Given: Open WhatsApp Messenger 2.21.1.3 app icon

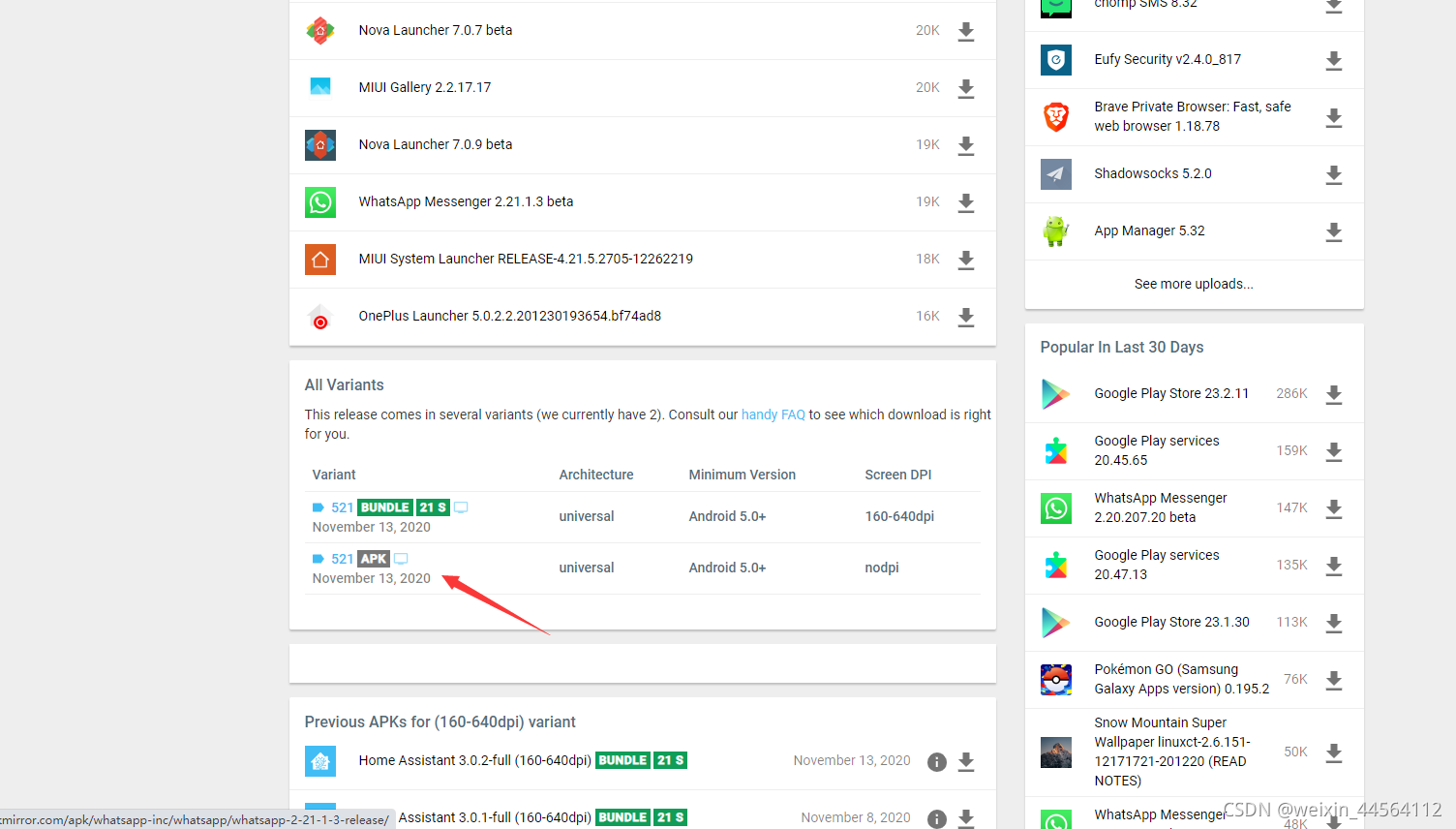Looking at the screenshot, I should coord(320,202).
